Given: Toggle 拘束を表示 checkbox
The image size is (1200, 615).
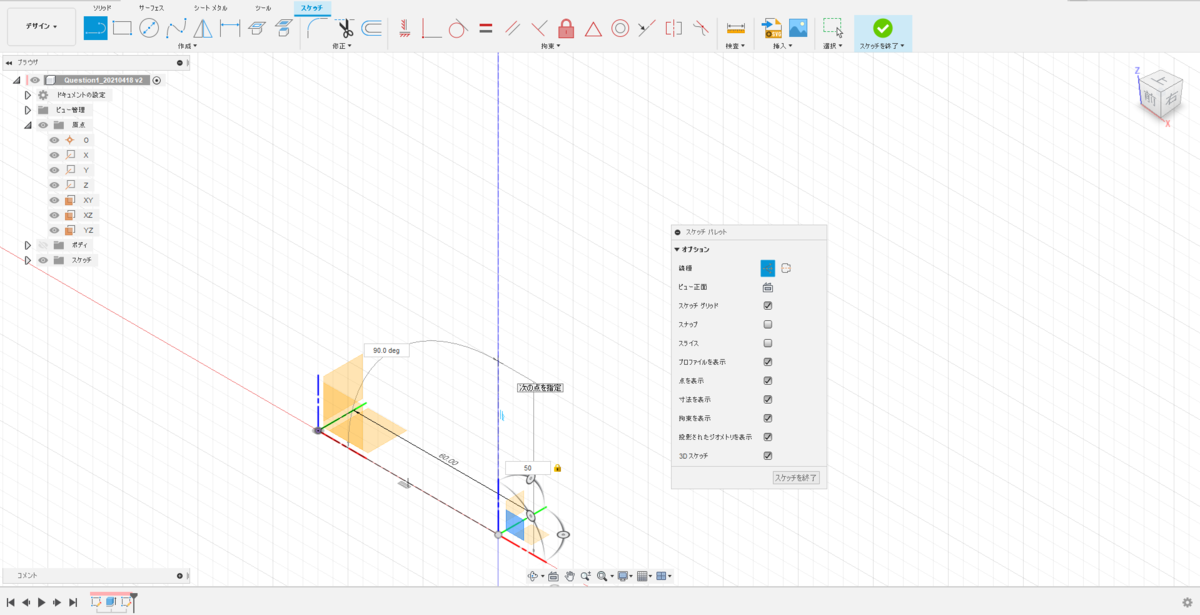Looking at the screenshot, I should click(768, 418).
